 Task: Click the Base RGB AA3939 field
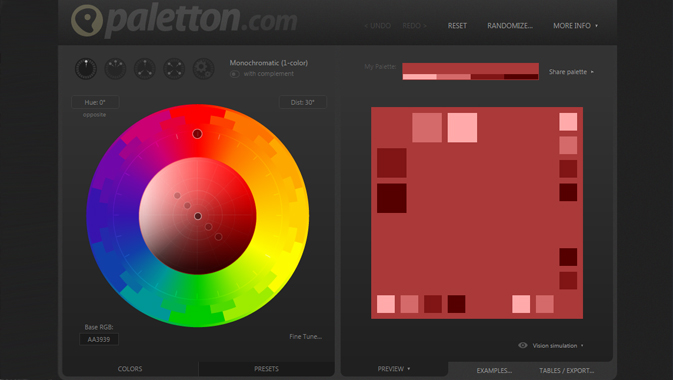(x=99, y=339)
